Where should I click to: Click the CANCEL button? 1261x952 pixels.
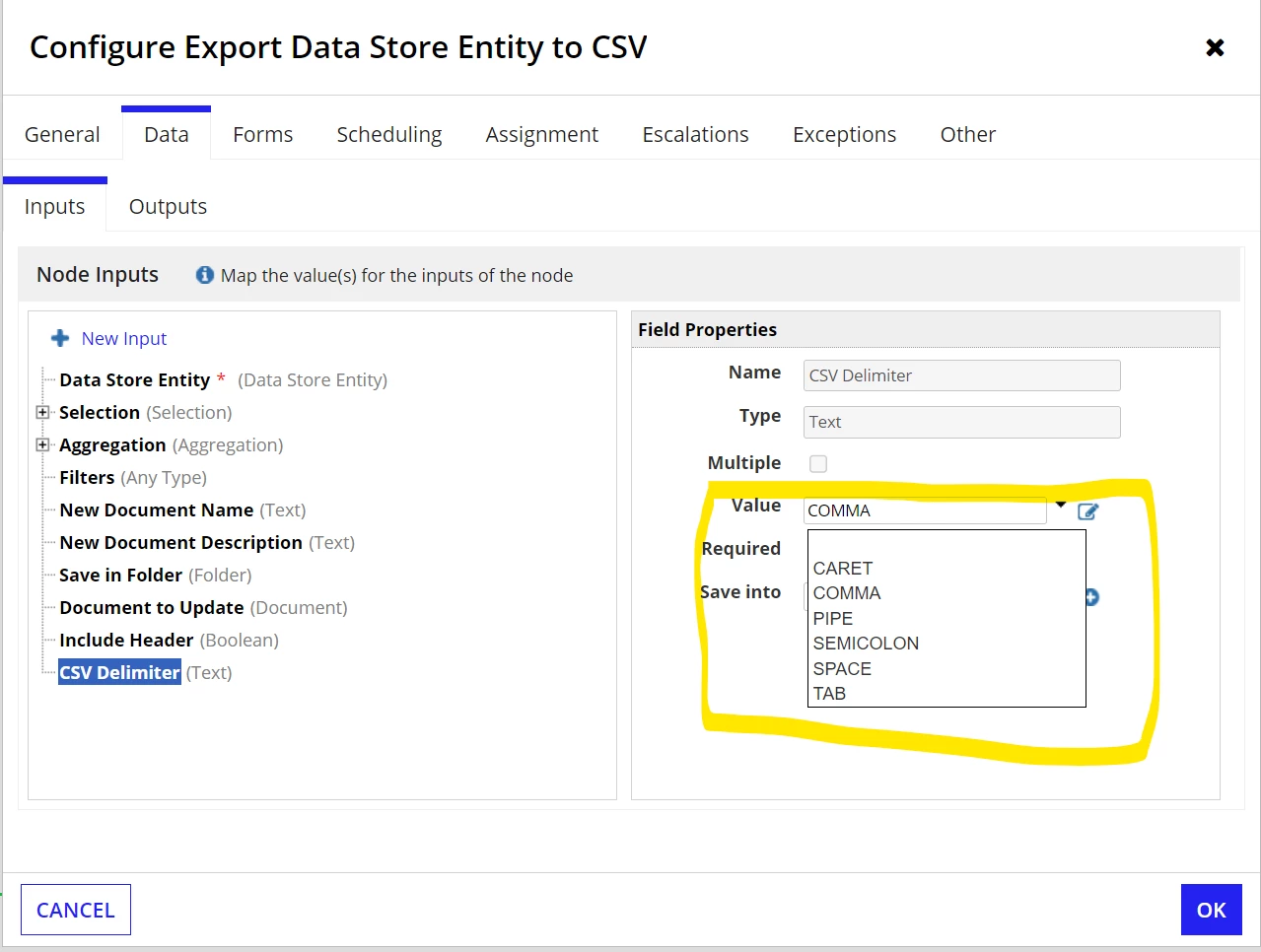tap(76, 910)
